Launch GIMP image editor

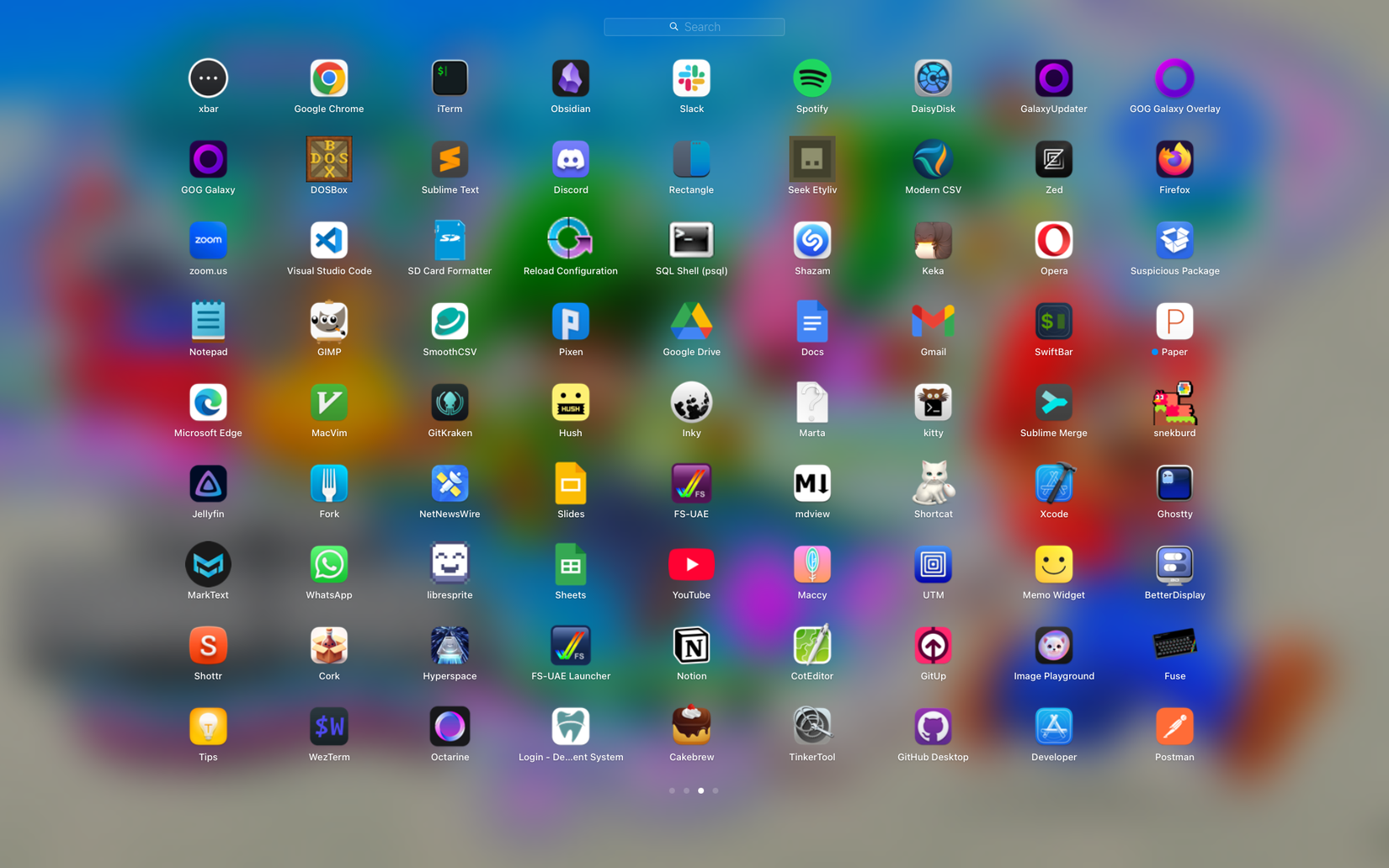(328, 321)
